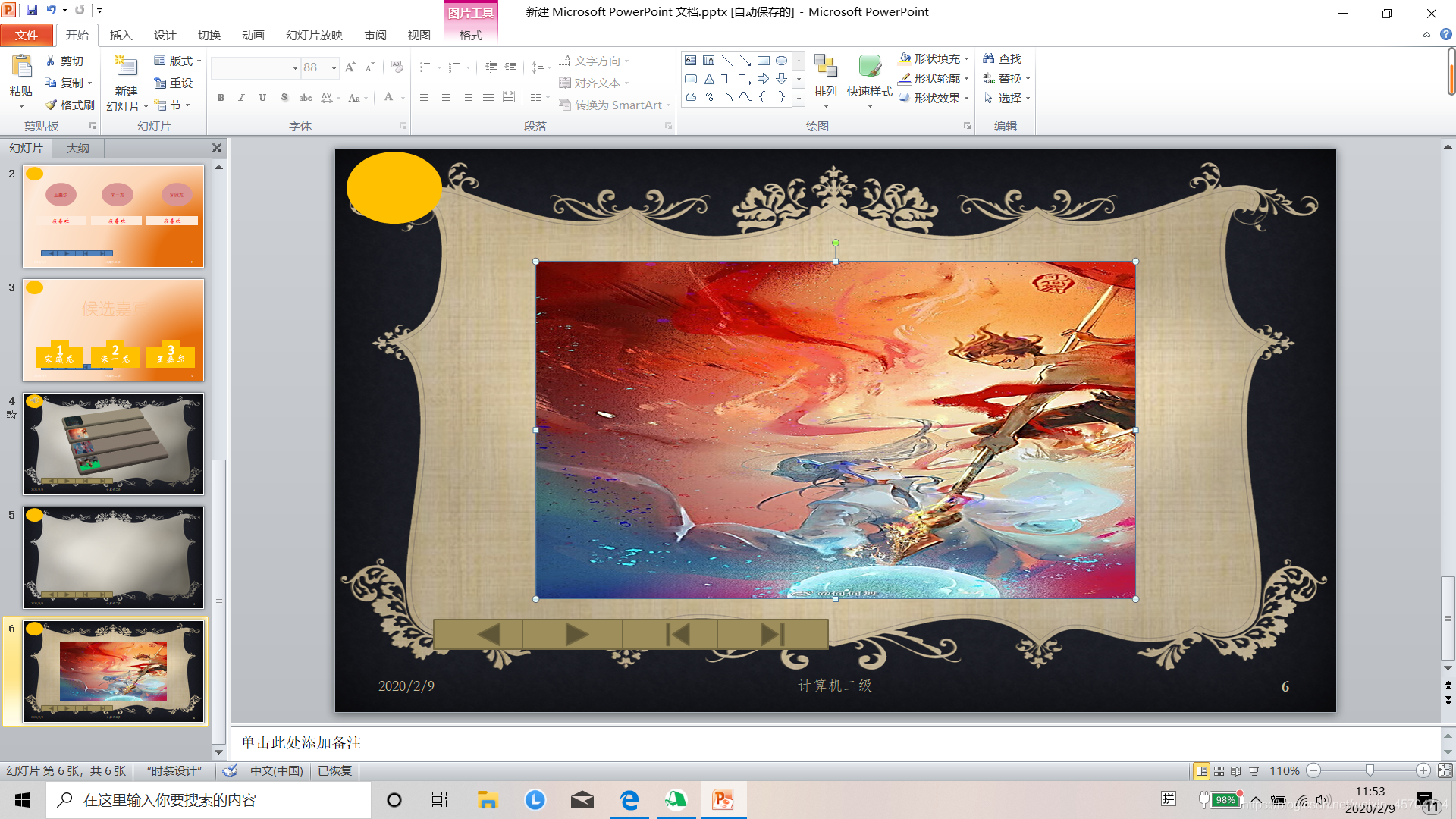Click the Find (查找) icon
Image resolution: width=1456 pixels, height=819 pixels.
click(1003, 58)
